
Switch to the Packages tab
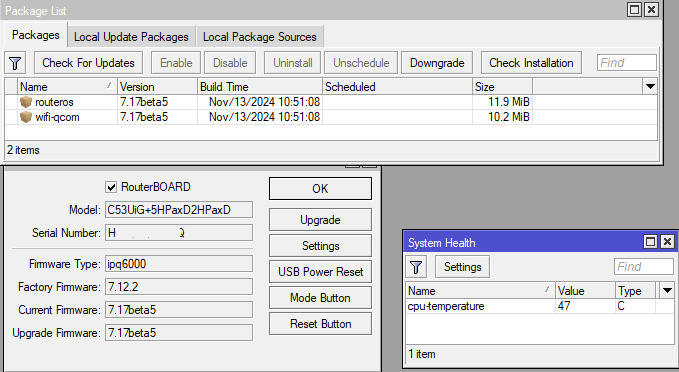(x=36, y=35)
